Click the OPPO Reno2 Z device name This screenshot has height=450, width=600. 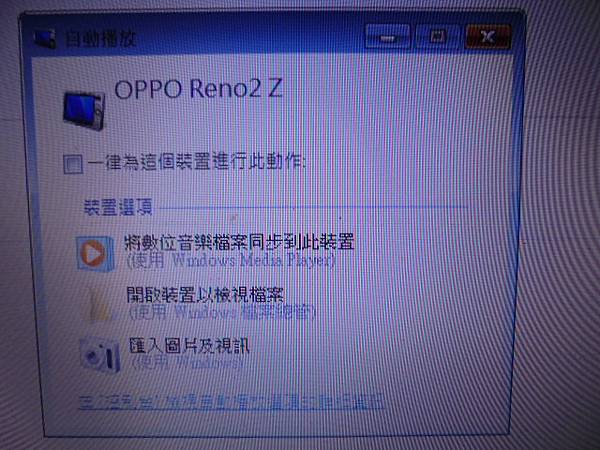198,89
